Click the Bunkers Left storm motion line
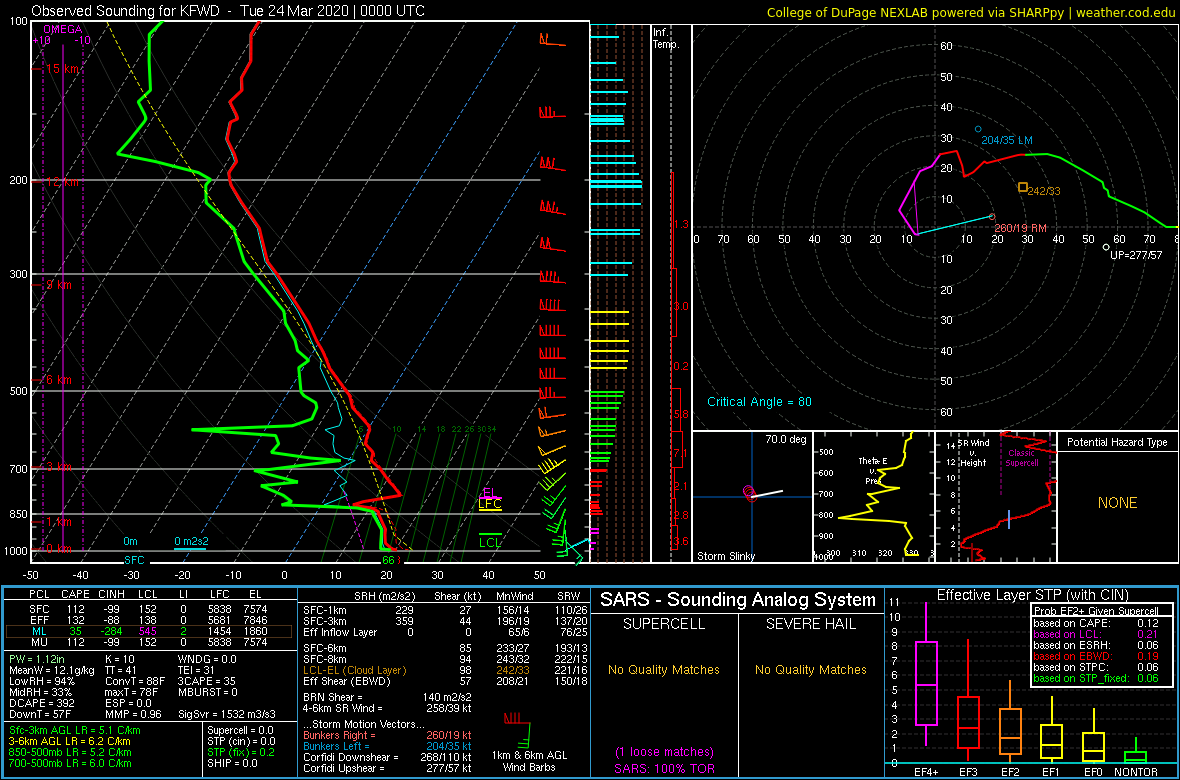 pos(388,745)
